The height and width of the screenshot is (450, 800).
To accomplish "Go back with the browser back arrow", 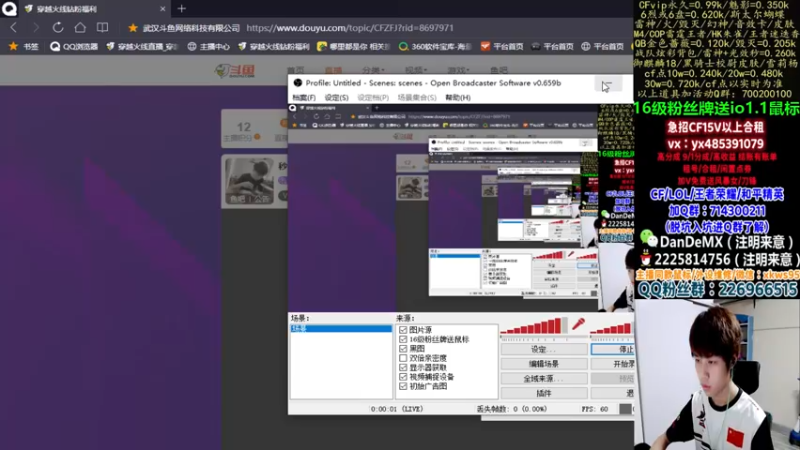I will [x=14, y=28].
